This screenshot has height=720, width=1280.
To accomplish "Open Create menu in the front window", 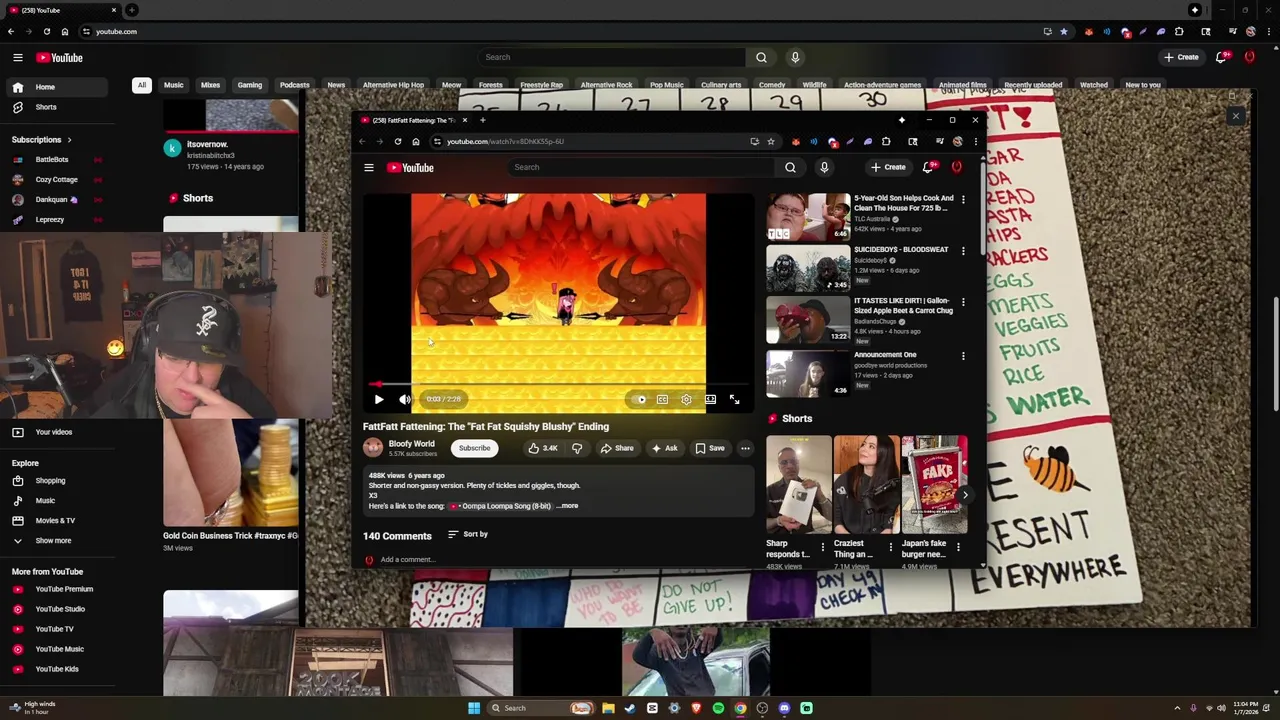I will [888, 167].
